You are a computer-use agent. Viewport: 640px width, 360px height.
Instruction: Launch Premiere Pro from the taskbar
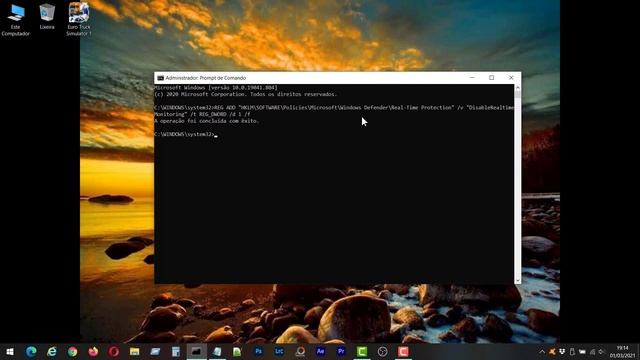tap(341, 351)
